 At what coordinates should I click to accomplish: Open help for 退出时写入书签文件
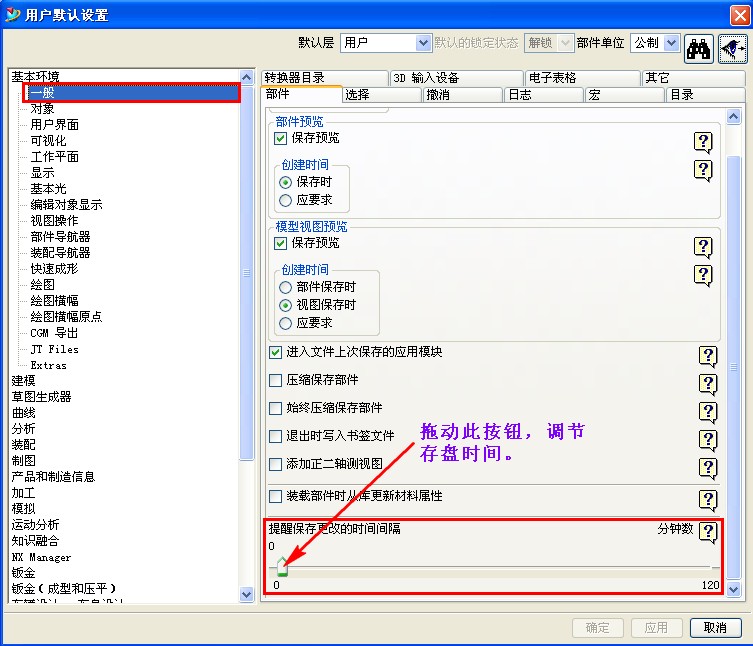point(708,439)
